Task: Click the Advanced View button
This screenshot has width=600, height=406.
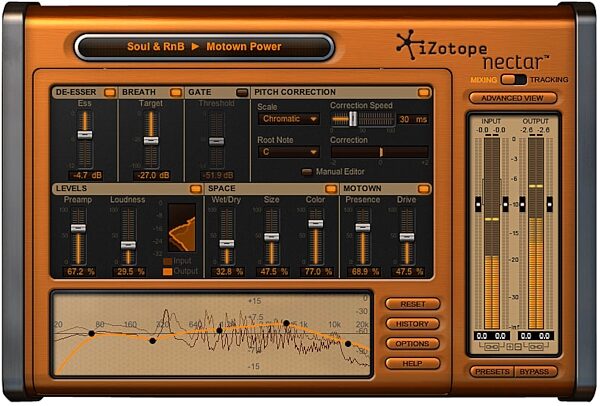Action: click(x=513, y=98)
